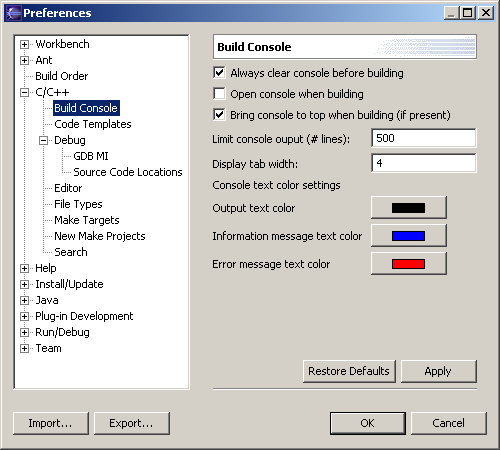The width and height of the screenshot is (500, 450).
Task: Open Source Code Locations page
Action: point(128,172)
